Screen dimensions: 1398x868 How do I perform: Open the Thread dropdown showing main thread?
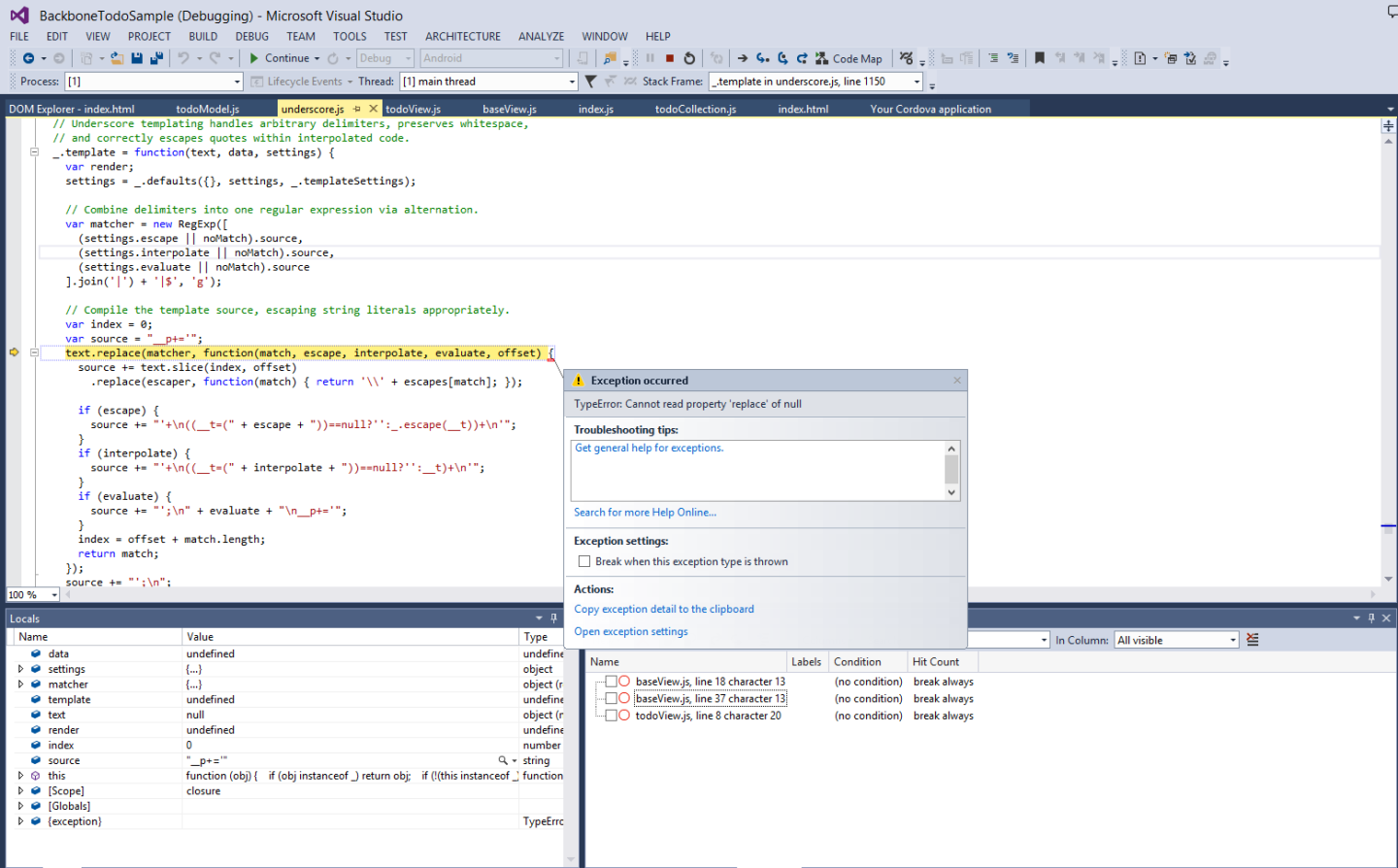click(572, 82)
